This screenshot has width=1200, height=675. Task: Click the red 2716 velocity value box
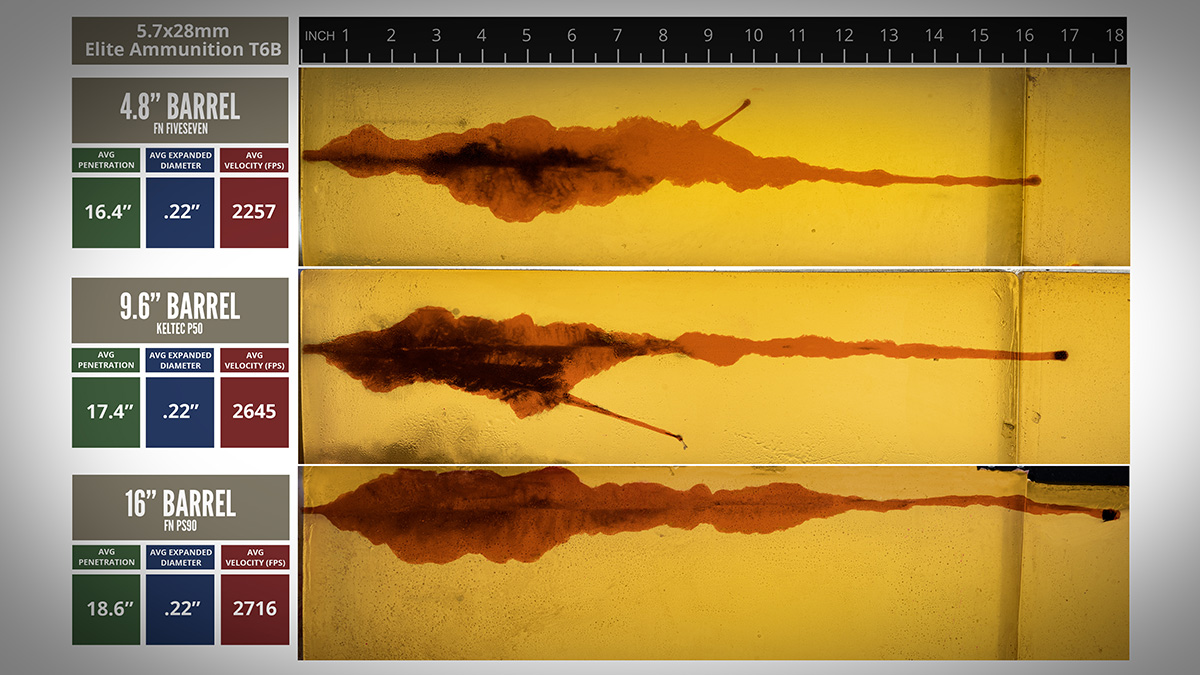pos(254,609)
